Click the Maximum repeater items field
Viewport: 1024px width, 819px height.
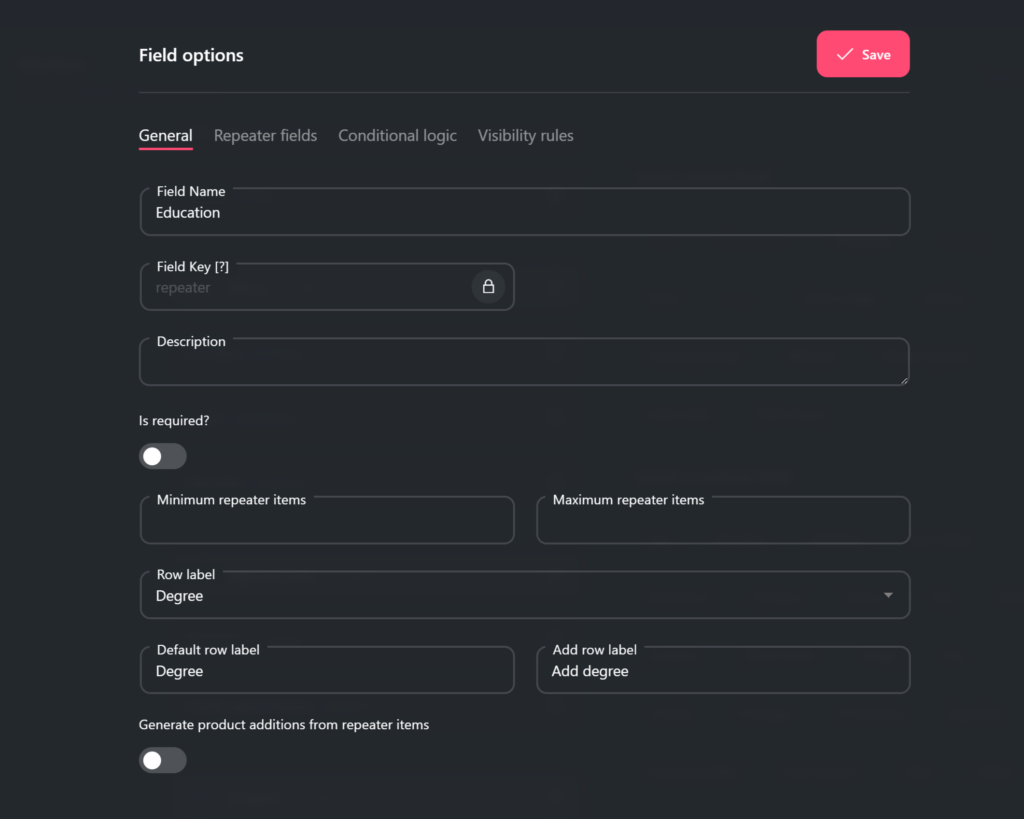pyautogui.click(x=723, y=523)
